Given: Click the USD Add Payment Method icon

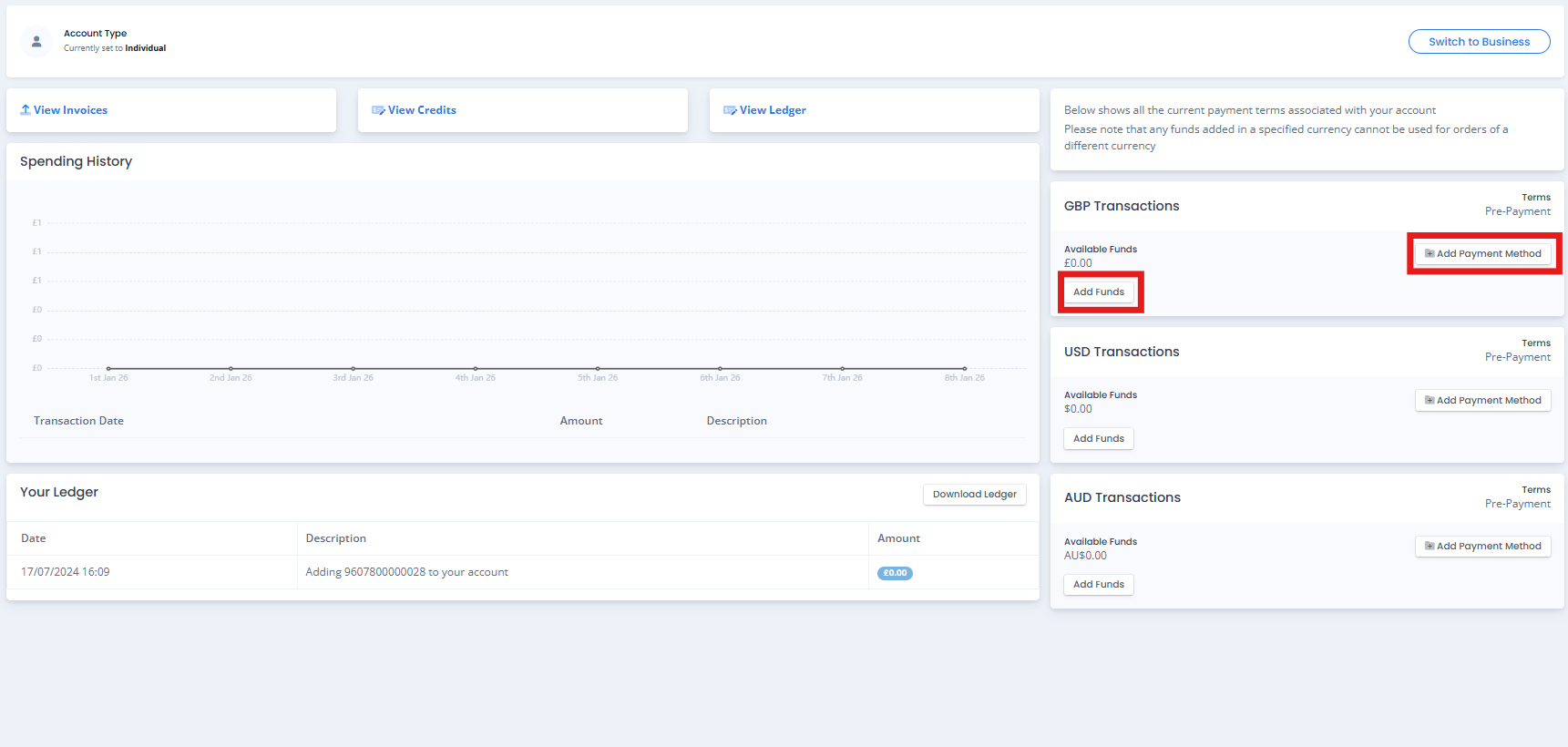Looking at the screenshot, I should pos(1430,401).
